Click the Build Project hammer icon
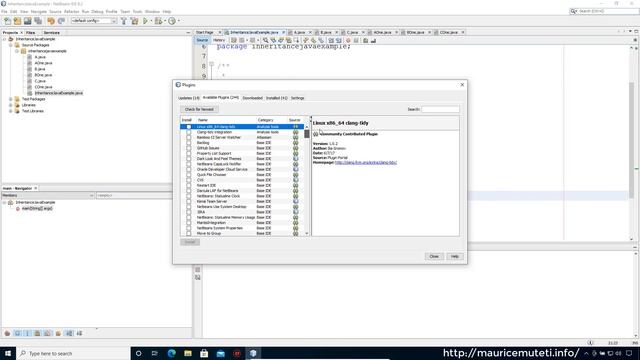640x360 pixels. click(124, 21)
